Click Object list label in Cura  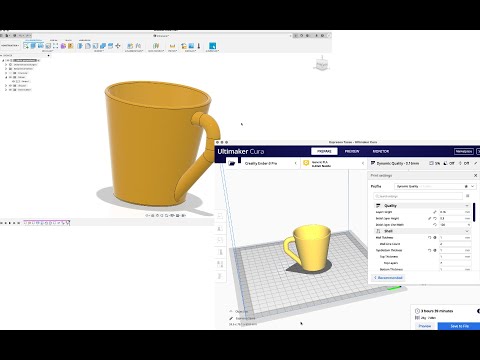pos(242,311)
